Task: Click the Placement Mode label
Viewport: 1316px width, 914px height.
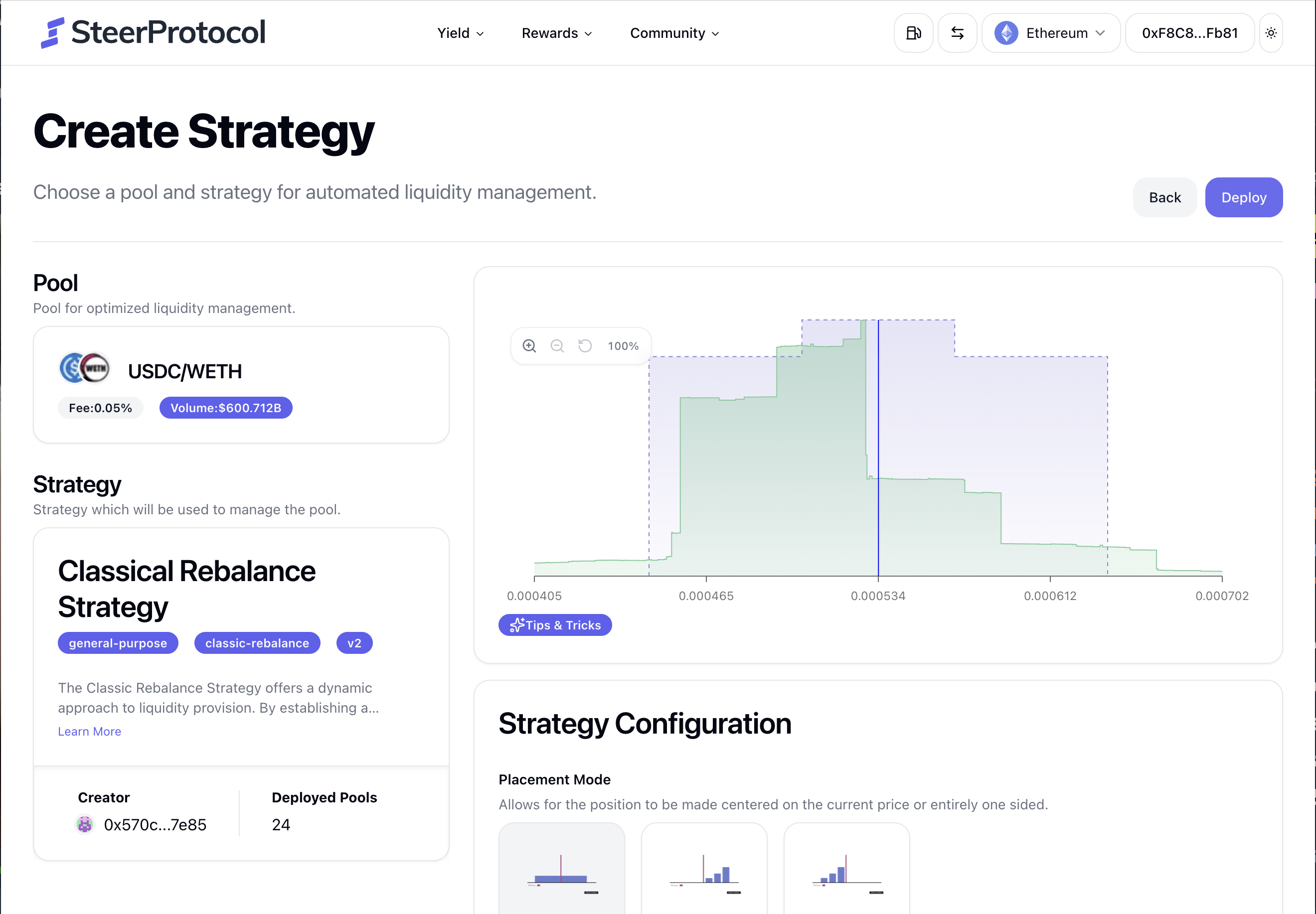Action: pyautogui.click(x=554, y=779)
